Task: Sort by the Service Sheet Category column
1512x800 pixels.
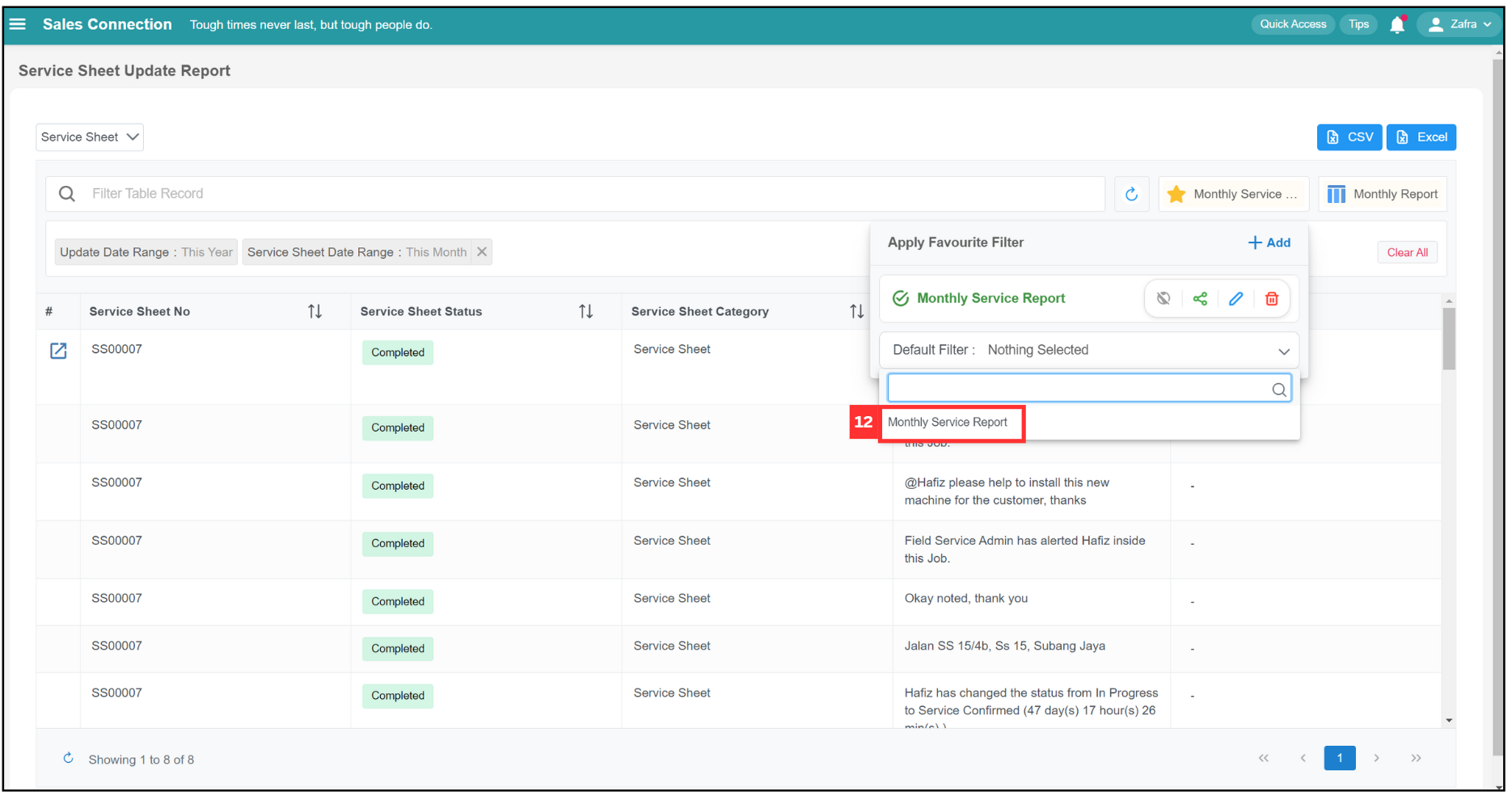Action: (x=856, y=311)
